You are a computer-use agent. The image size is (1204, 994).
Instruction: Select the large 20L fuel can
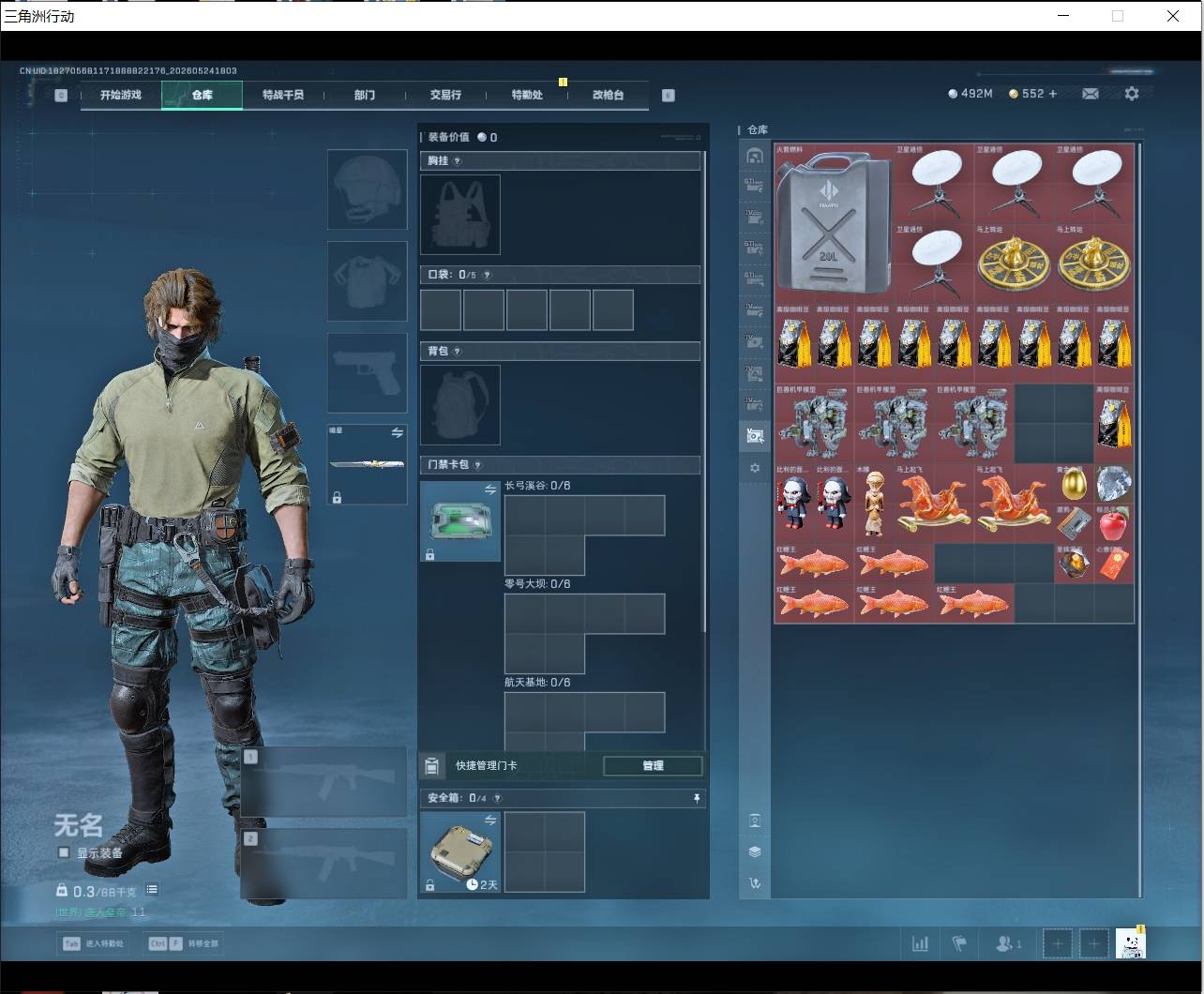tap(834, 221)
